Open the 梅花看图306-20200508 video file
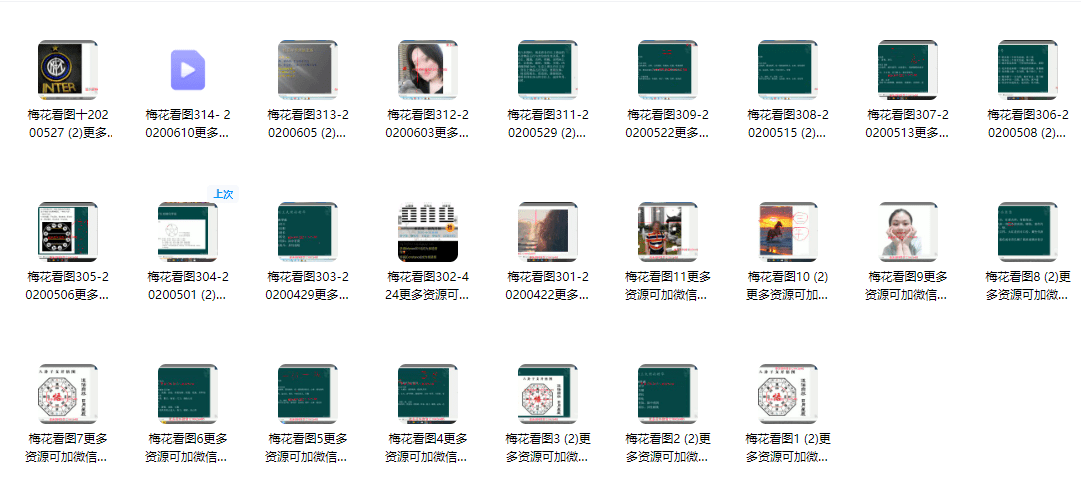This screenshot has width=1081, height=504. coord(1027,70)
